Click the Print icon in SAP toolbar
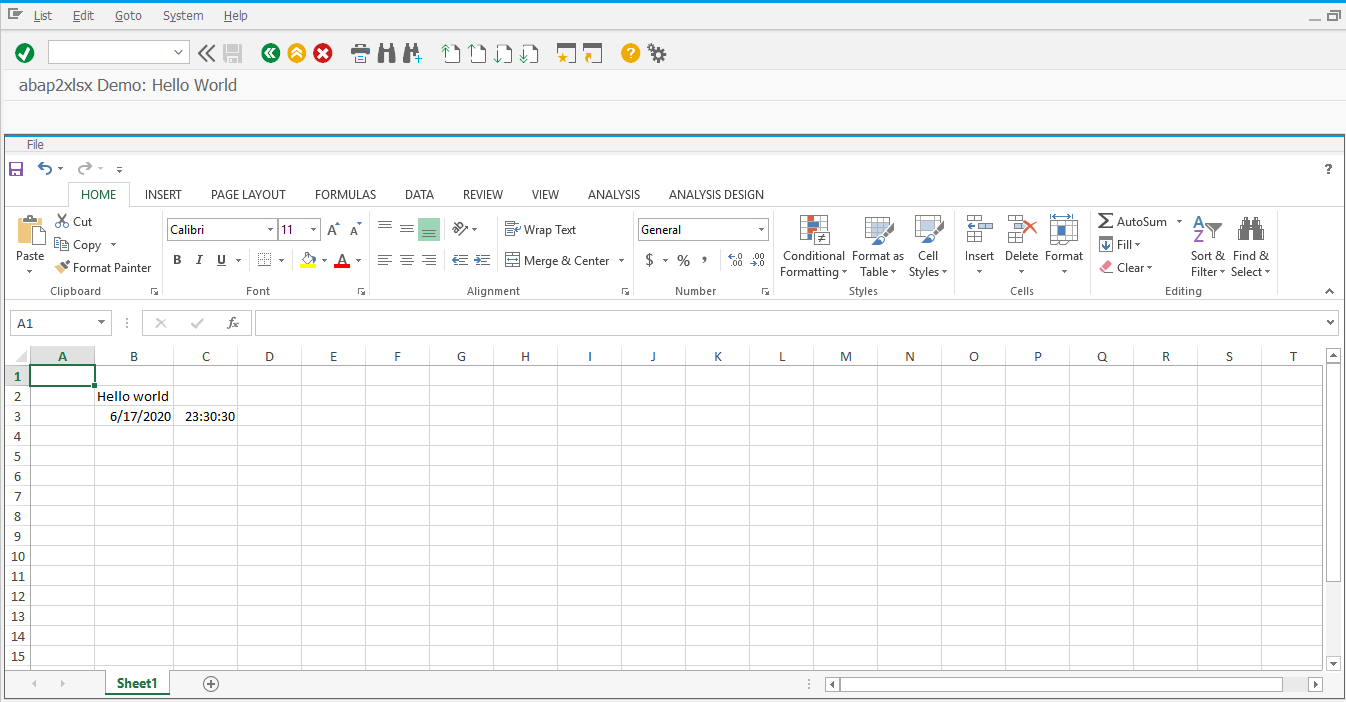 [360, 53]
